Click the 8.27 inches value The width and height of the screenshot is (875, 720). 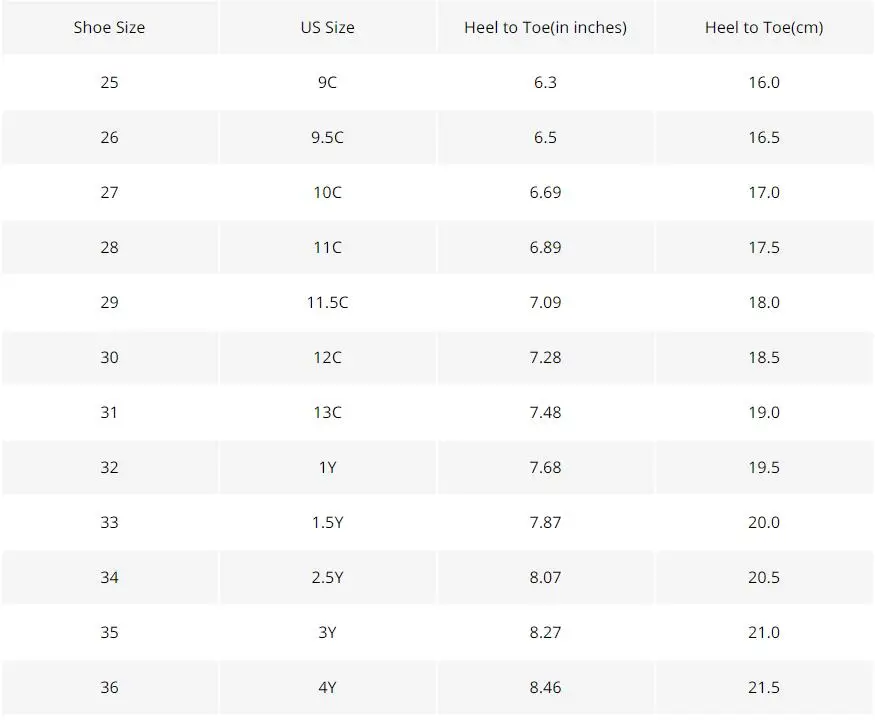[x=545, y=632]
